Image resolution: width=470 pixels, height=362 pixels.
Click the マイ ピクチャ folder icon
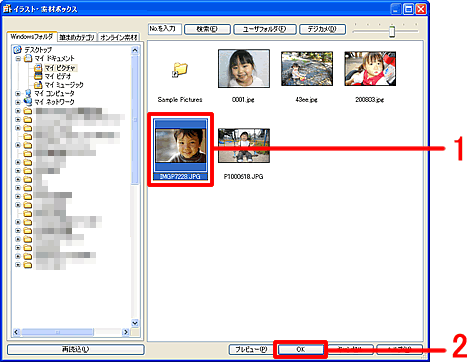click(x=38, y=68)
